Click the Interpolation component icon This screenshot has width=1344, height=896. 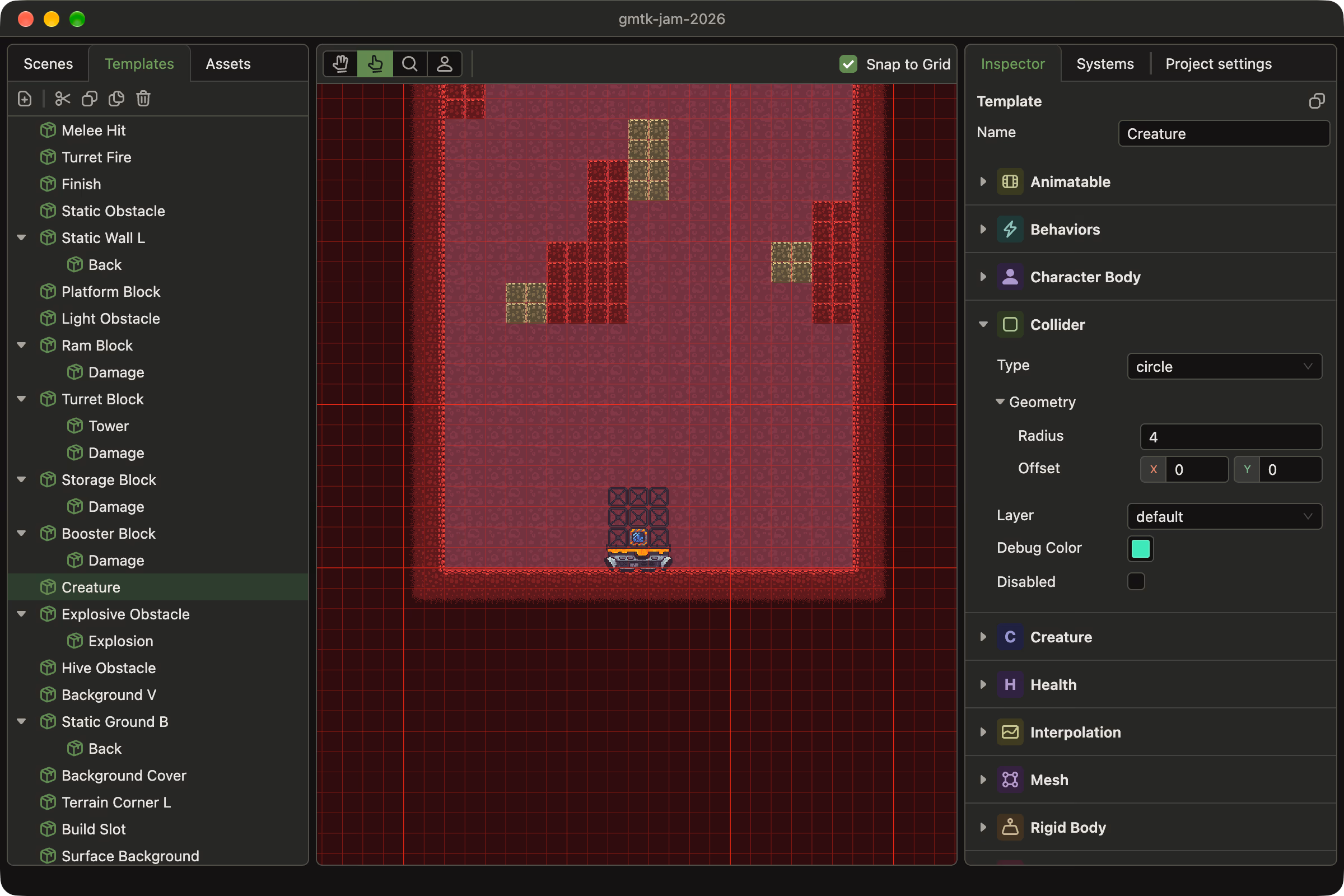click(x=1010, y=732)
